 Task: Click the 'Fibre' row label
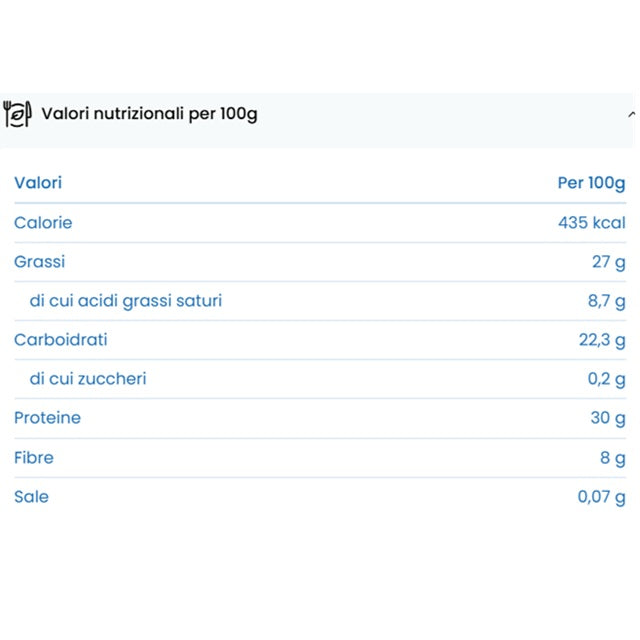tap(34, 458)
